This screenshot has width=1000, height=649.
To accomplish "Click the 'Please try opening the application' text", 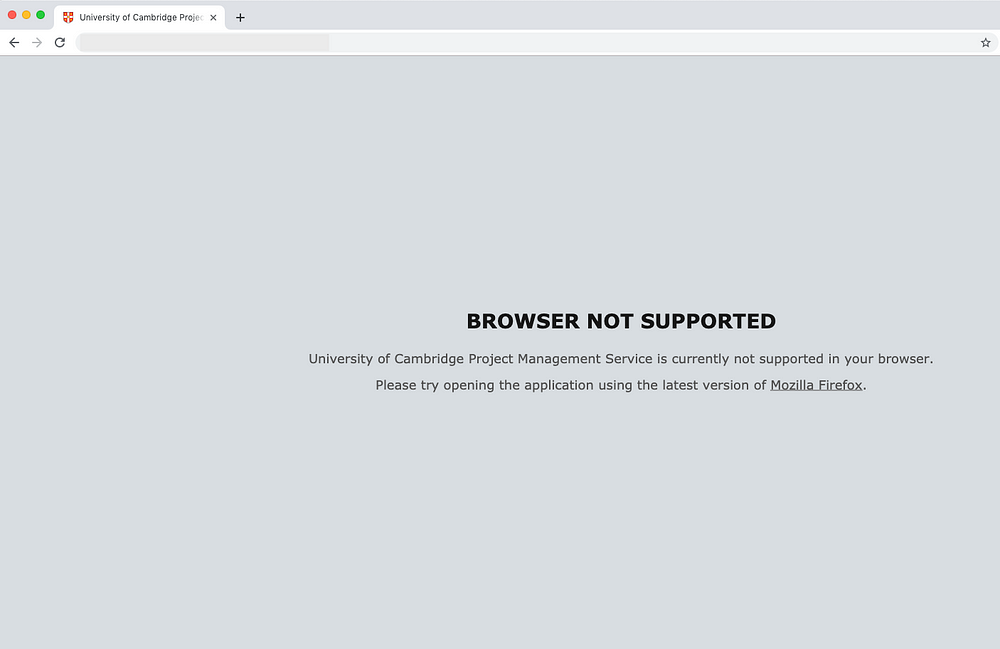I will (621, 385).
